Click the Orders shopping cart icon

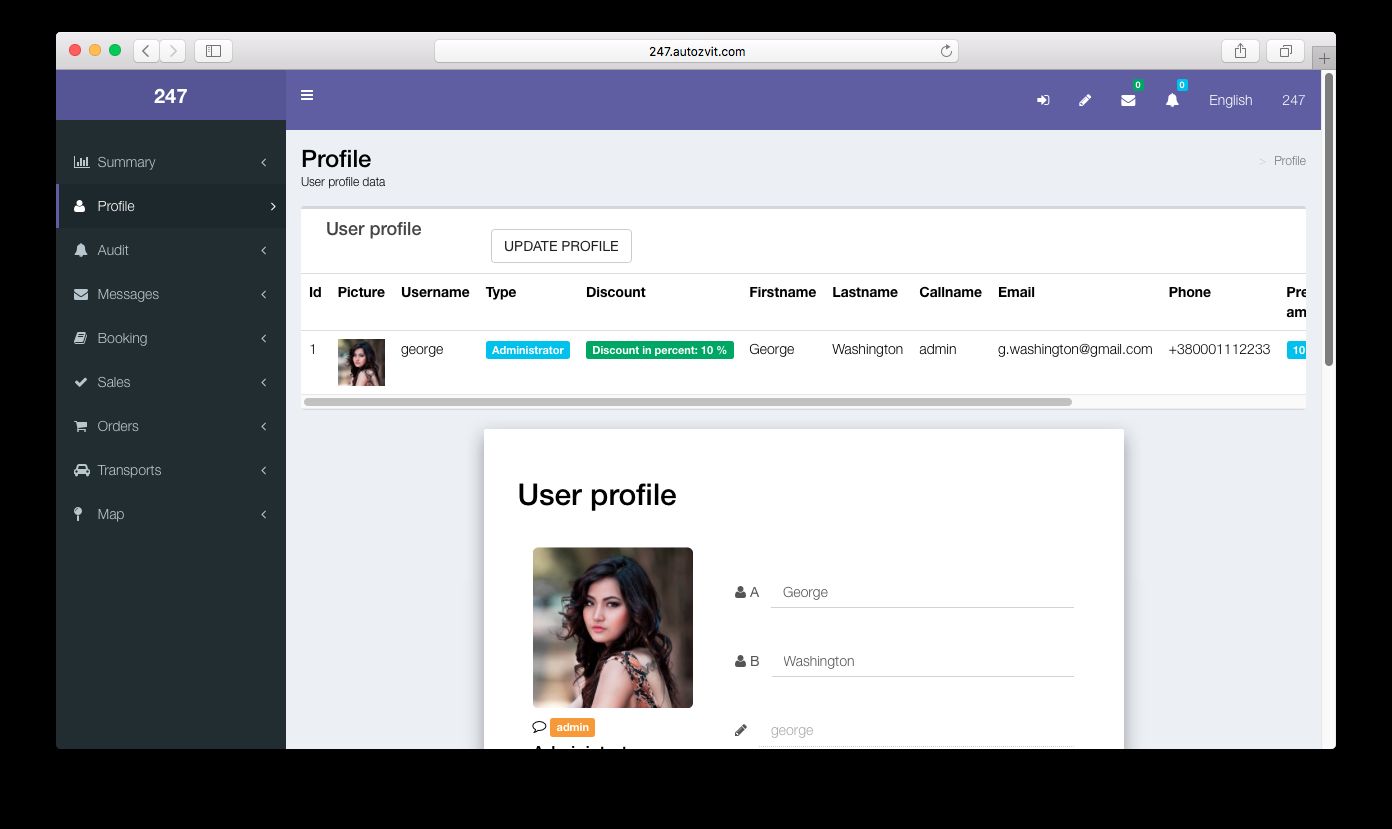click(81, 426)
